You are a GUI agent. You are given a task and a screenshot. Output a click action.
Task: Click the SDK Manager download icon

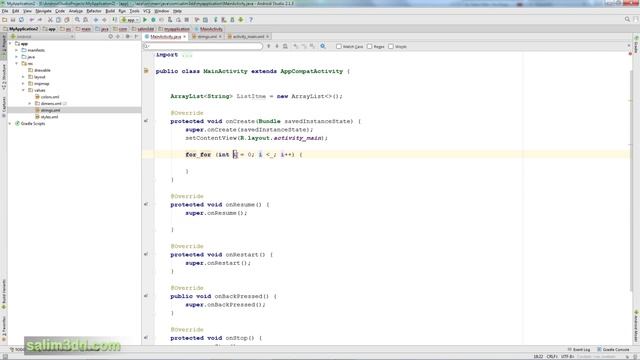pyautogui.click(x=241, y=20)
